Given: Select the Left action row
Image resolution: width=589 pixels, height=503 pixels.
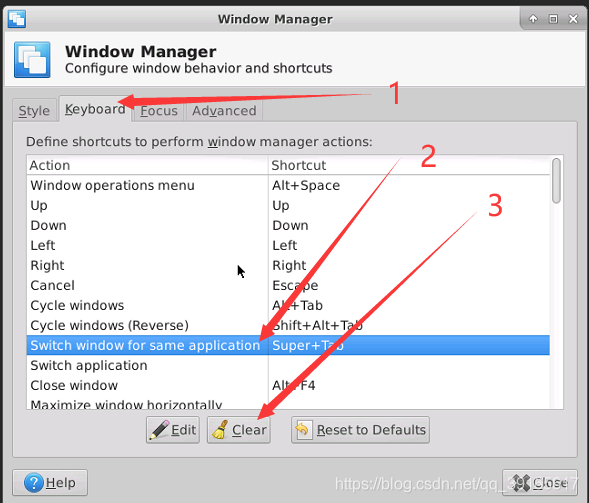Looking at the screenshot, I should click(x=288, y=245).
